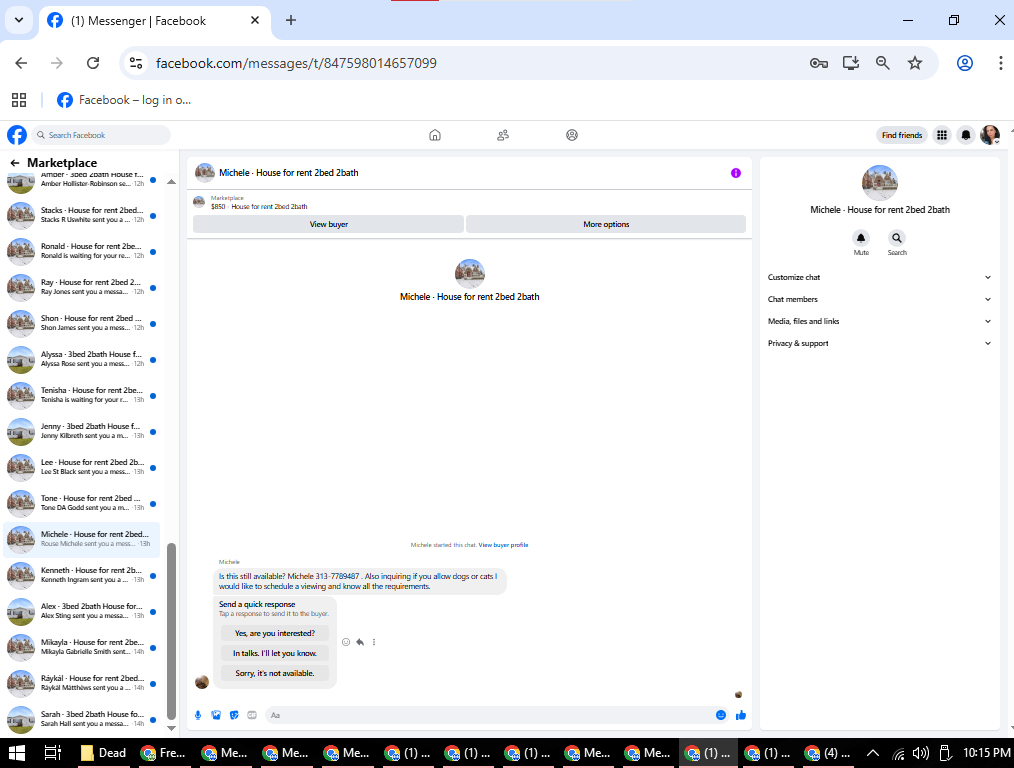Click More options button
Image resolution: width=1014 pixels, height=768 pixels.
pos(606,224)
